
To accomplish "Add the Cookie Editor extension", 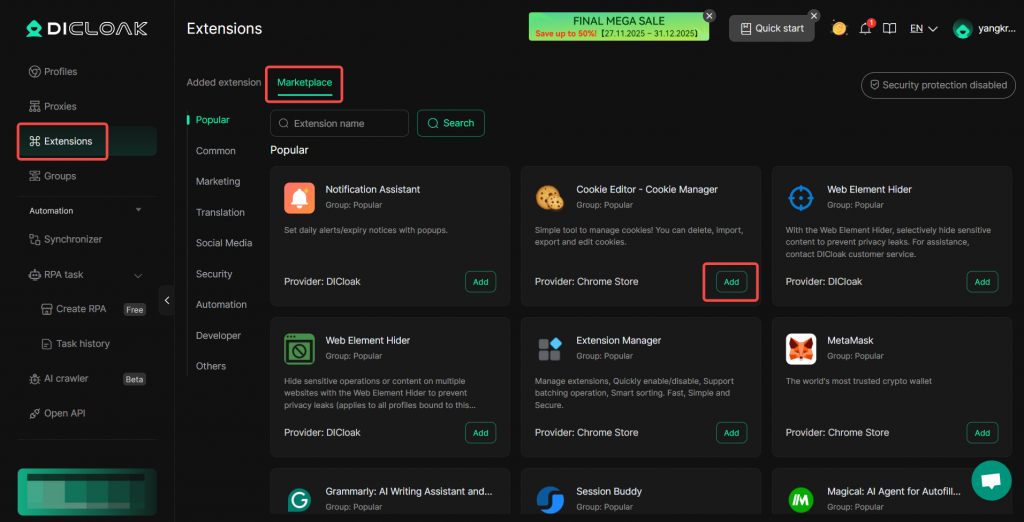I will tap(731, 282).
